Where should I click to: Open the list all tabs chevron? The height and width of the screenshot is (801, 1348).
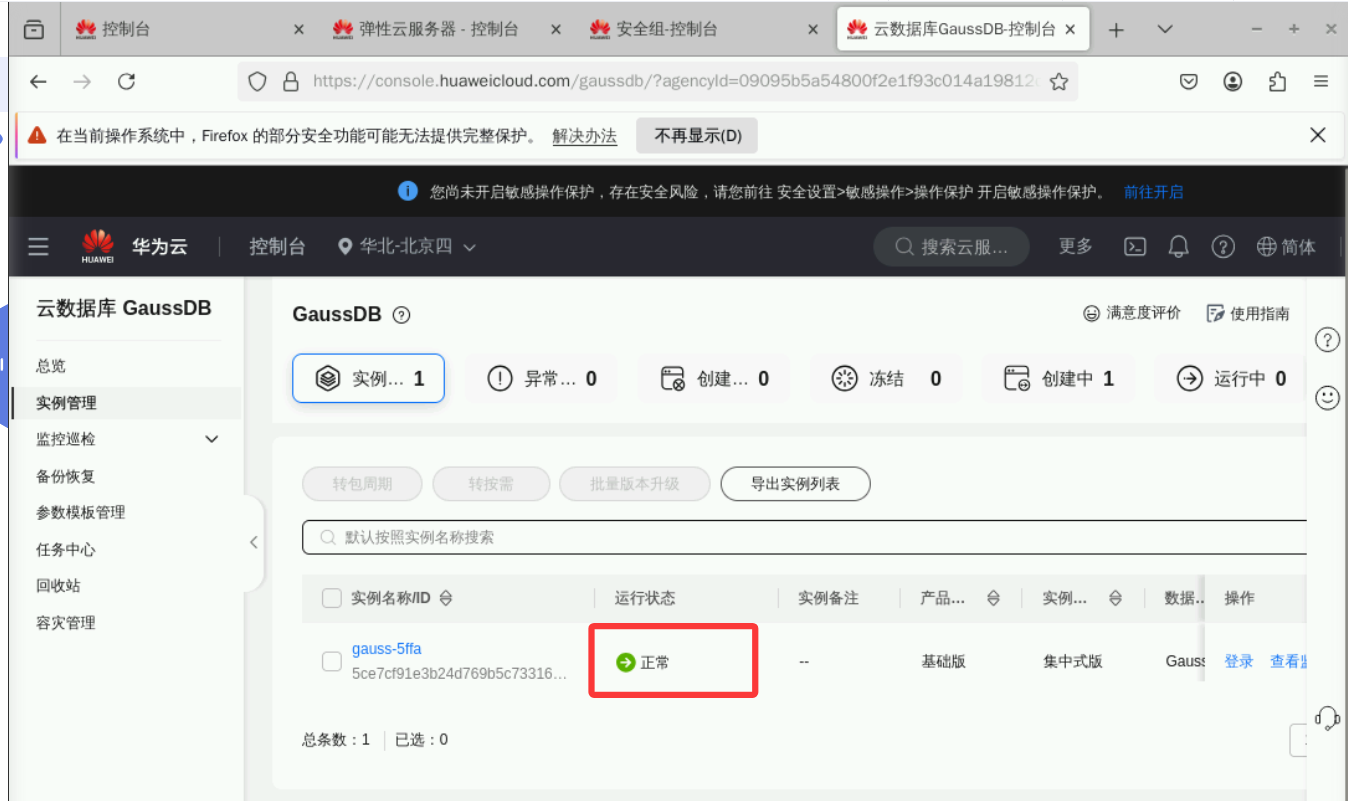coord(1165,30)
